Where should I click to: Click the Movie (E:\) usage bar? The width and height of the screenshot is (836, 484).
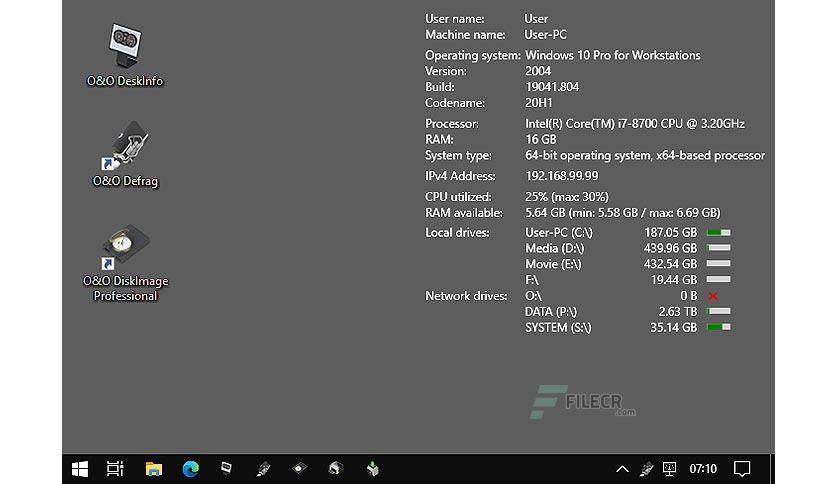tap(719, 263)
